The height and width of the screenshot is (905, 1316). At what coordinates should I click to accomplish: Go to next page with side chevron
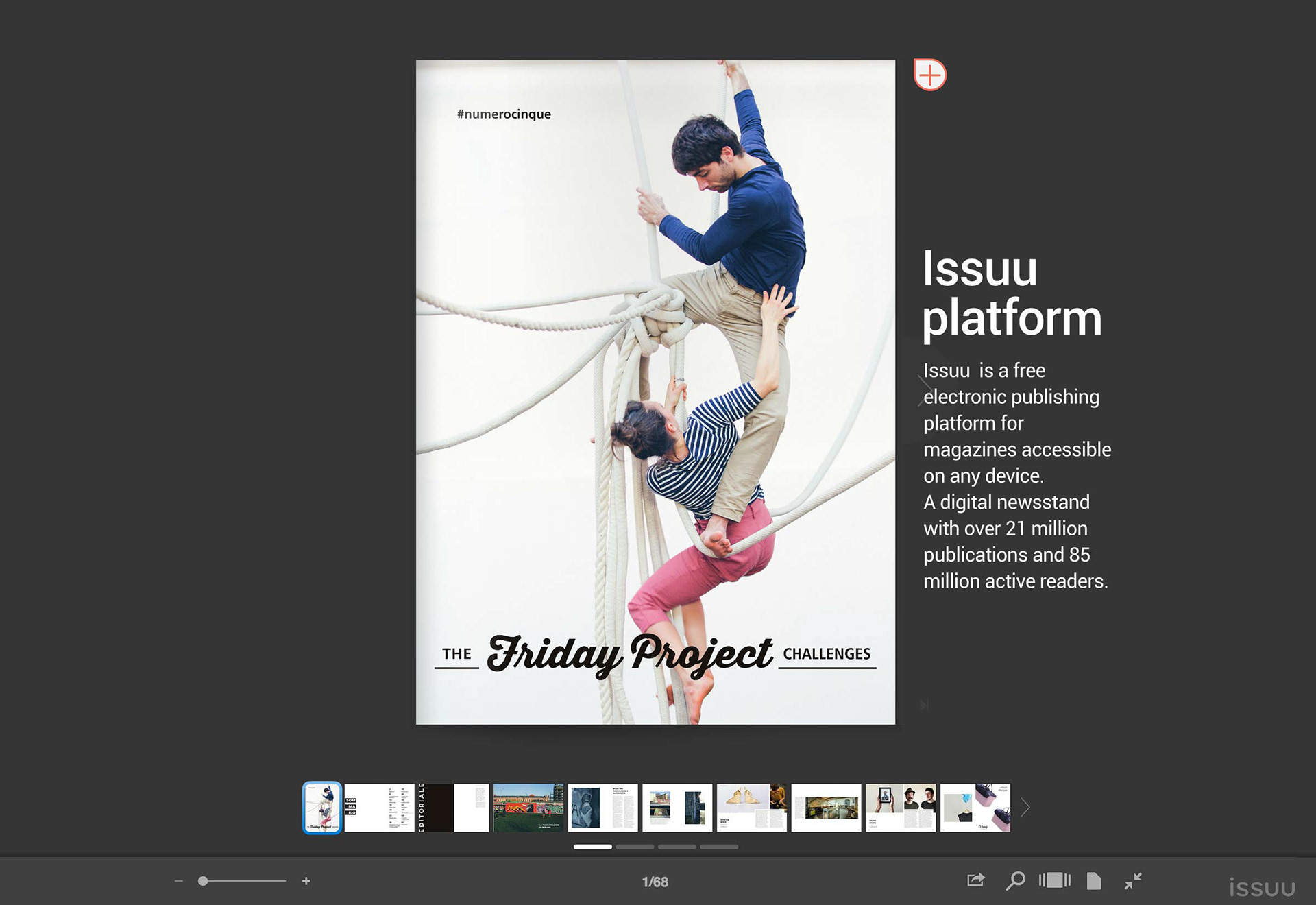point(923,391)
